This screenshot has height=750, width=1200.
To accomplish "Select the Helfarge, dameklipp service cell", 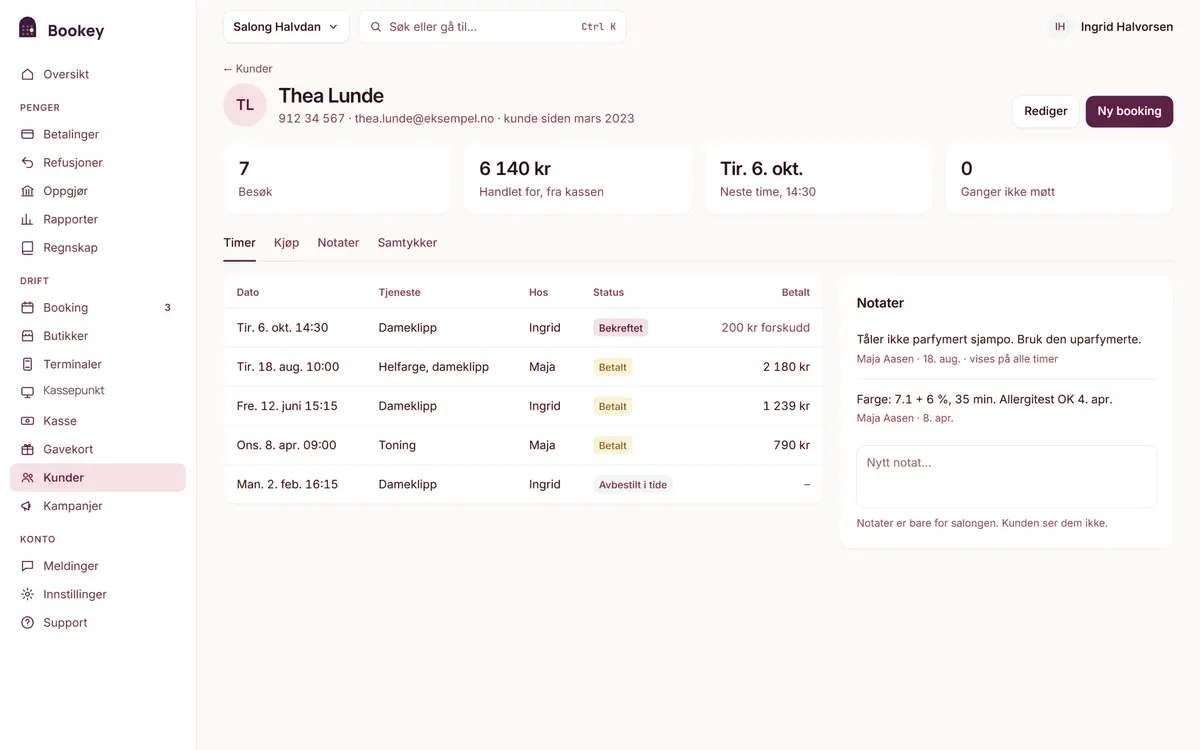I will [x=434, y=367].
